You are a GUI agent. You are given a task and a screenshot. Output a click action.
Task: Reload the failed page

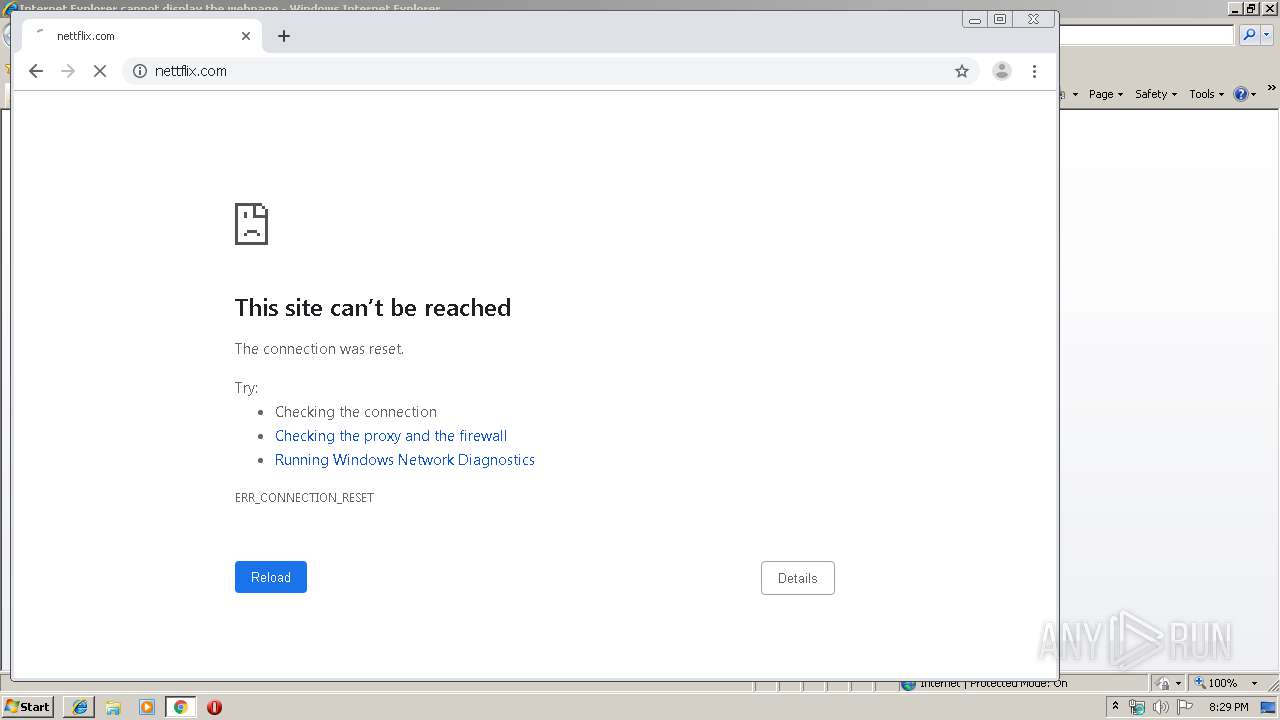(271, 577)
